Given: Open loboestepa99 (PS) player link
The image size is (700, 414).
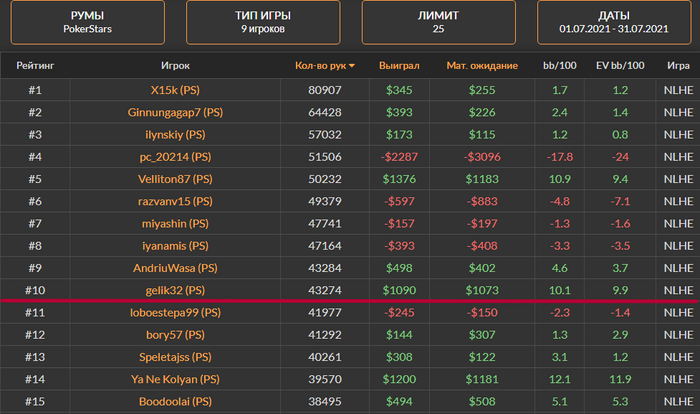Looking at the screenshot, I should tap(175, 313).
